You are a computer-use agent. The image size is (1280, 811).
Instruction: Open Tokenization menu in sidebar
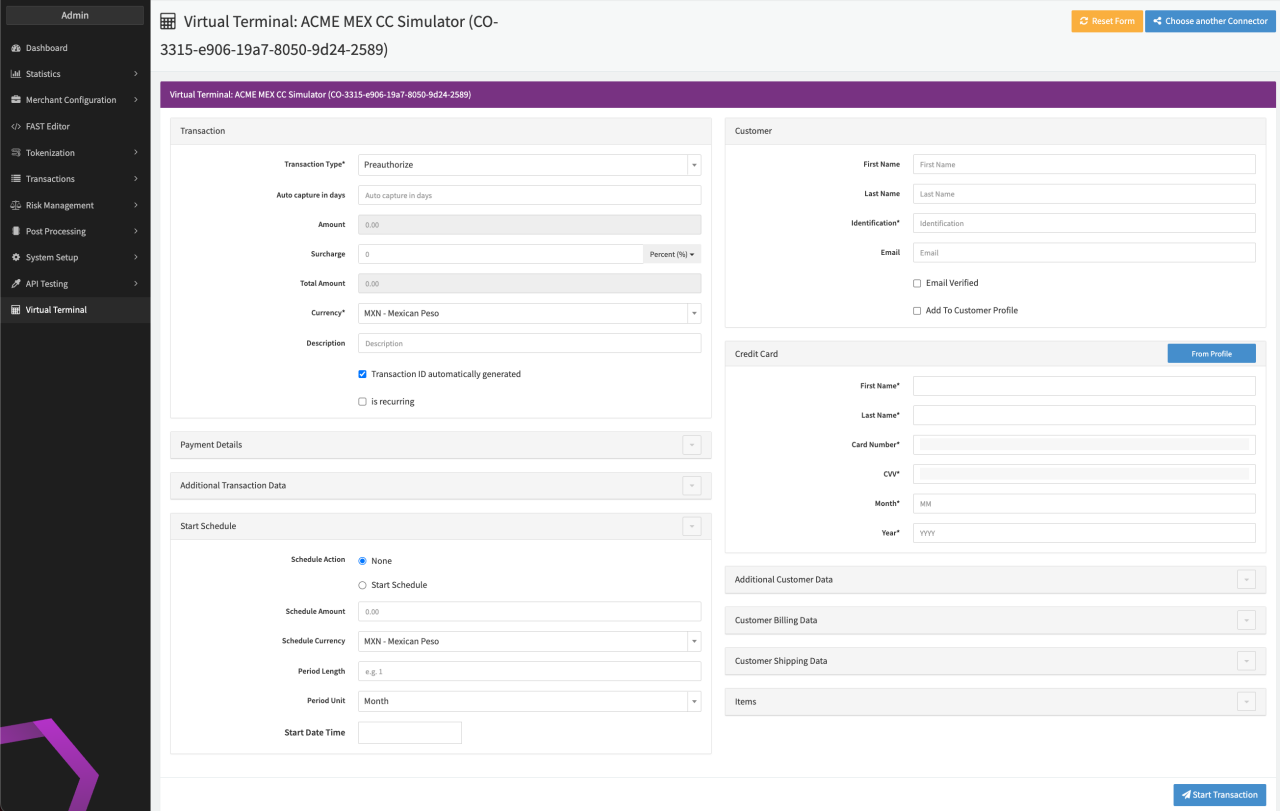click(50, 153)
